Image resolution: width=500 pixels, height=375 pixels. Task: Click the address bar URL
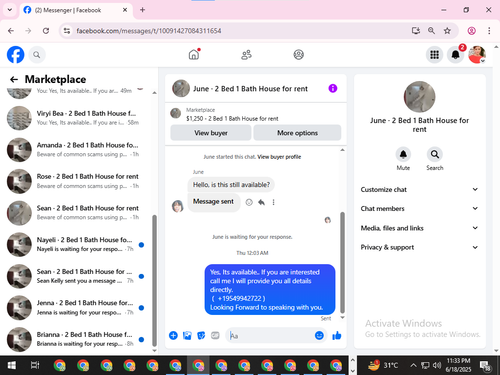(x=149, y=31)
